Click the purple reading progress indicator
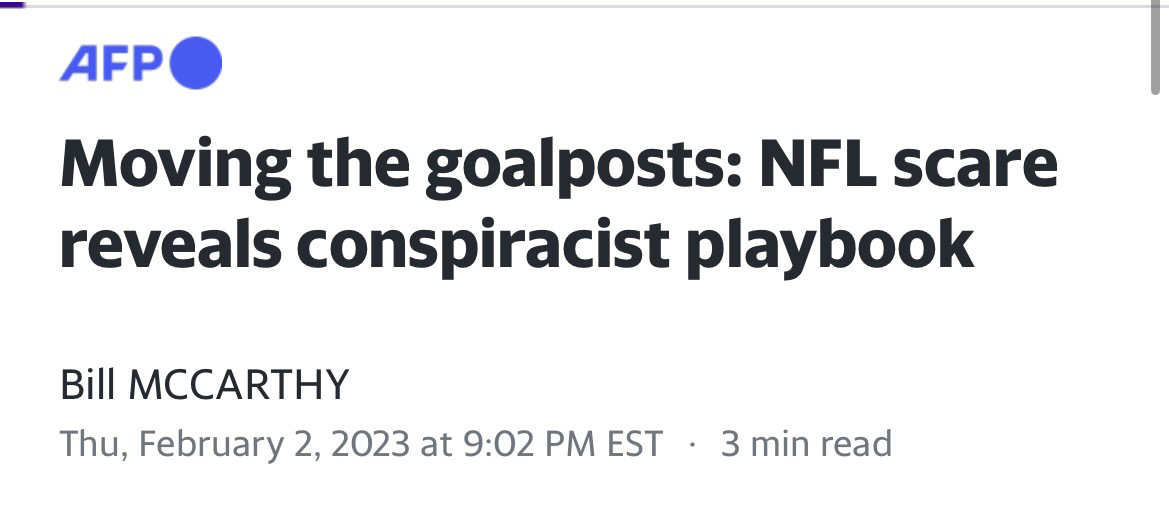Image resolution: width=1169 pixels, height=511 pixels. pyautogui.click(x=13, y=4)
